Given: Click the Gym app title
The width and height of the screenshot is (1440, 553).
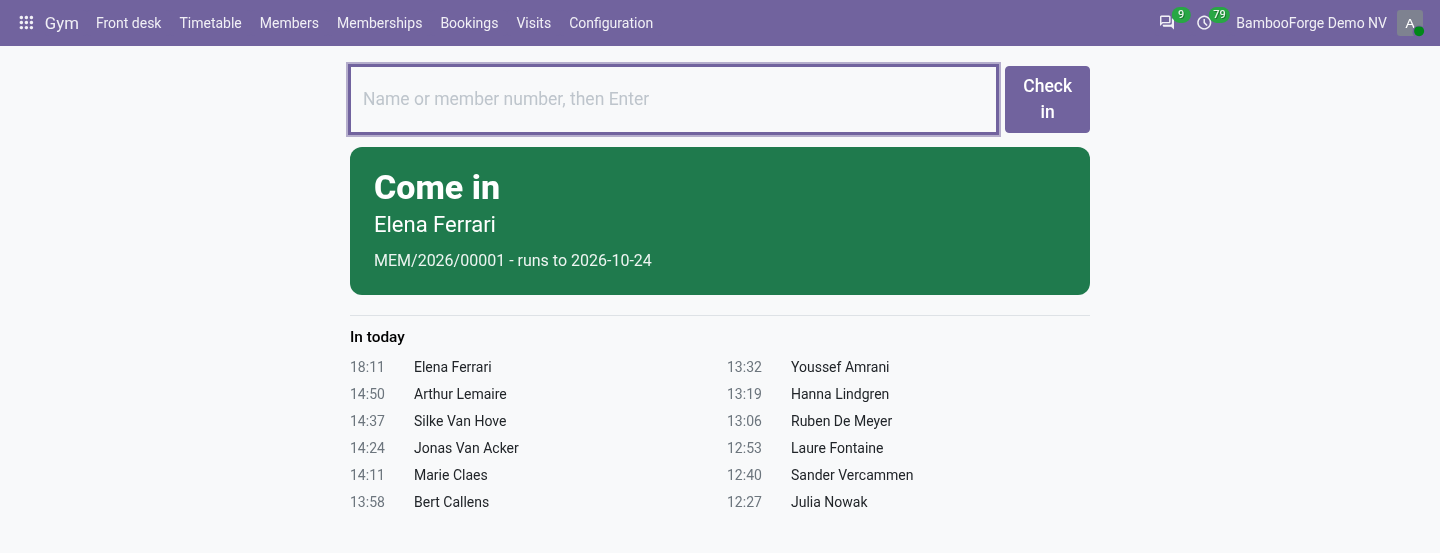Looking at the screenshot, I should click(x=62, y=23).
